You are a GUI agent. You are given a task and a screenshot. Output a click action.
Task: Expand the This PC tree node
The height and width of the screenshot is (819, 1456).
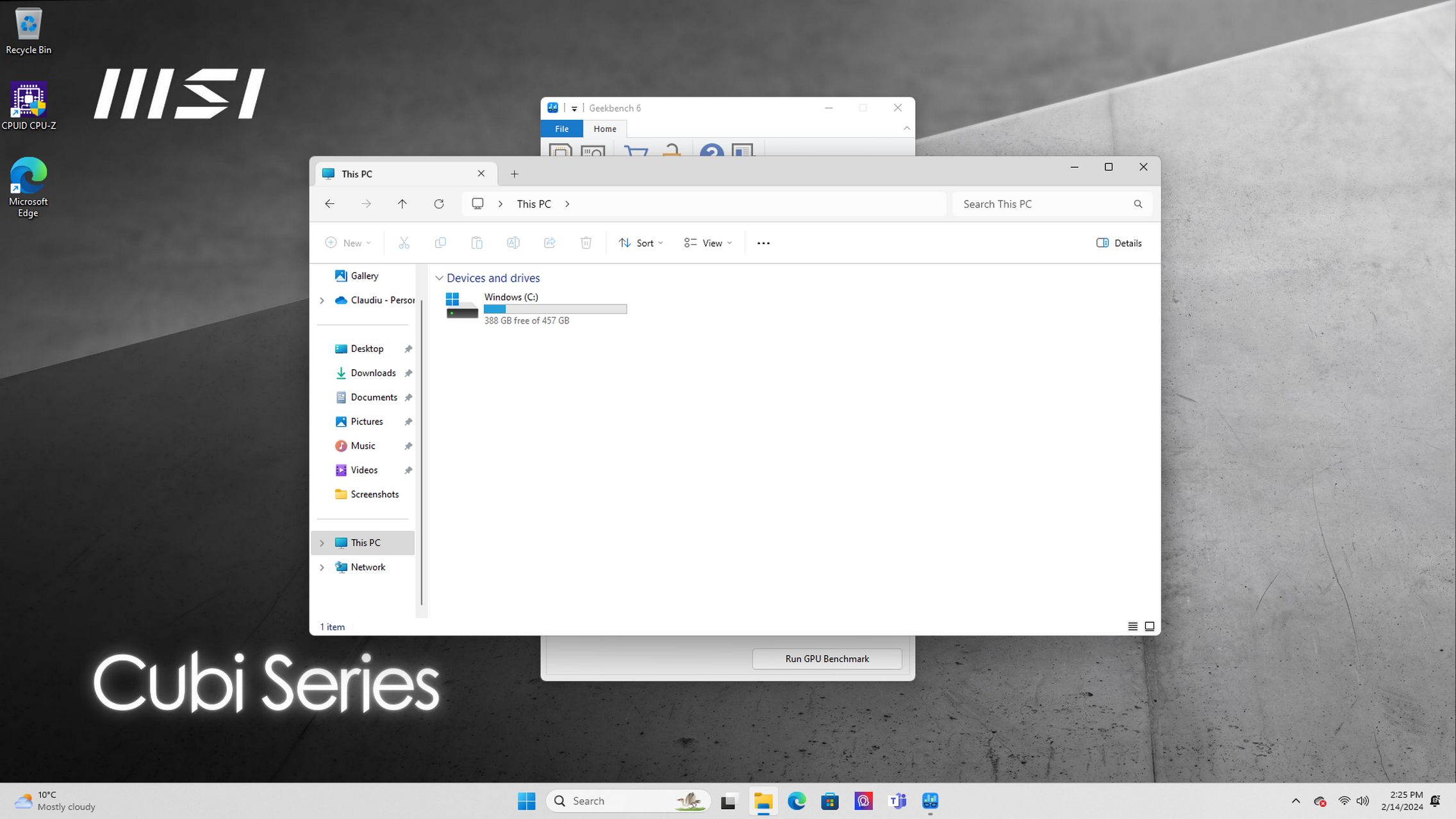(322, 543)
